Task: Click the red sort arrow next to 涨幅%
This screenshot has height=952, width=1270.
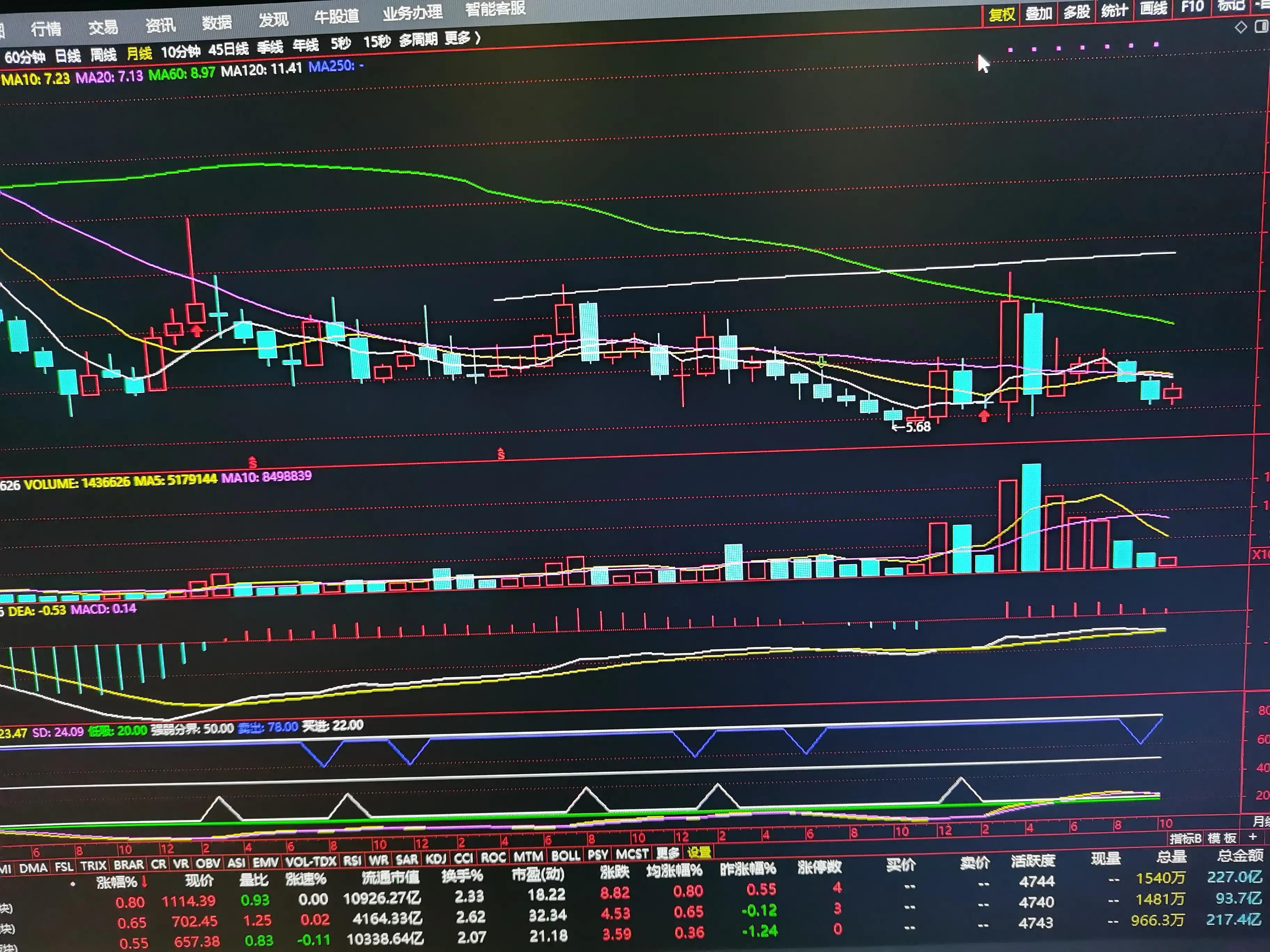Action: tap(144, 882)
